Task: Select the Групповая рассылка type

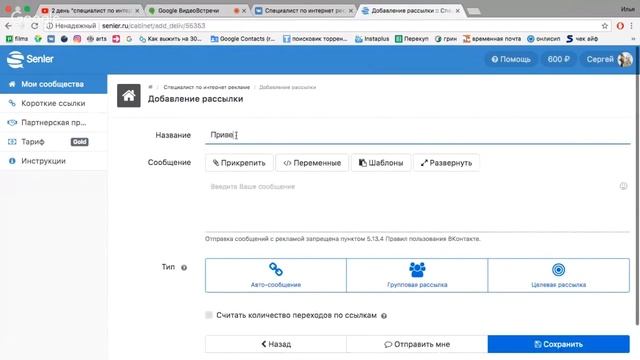Action: (417, 275)
